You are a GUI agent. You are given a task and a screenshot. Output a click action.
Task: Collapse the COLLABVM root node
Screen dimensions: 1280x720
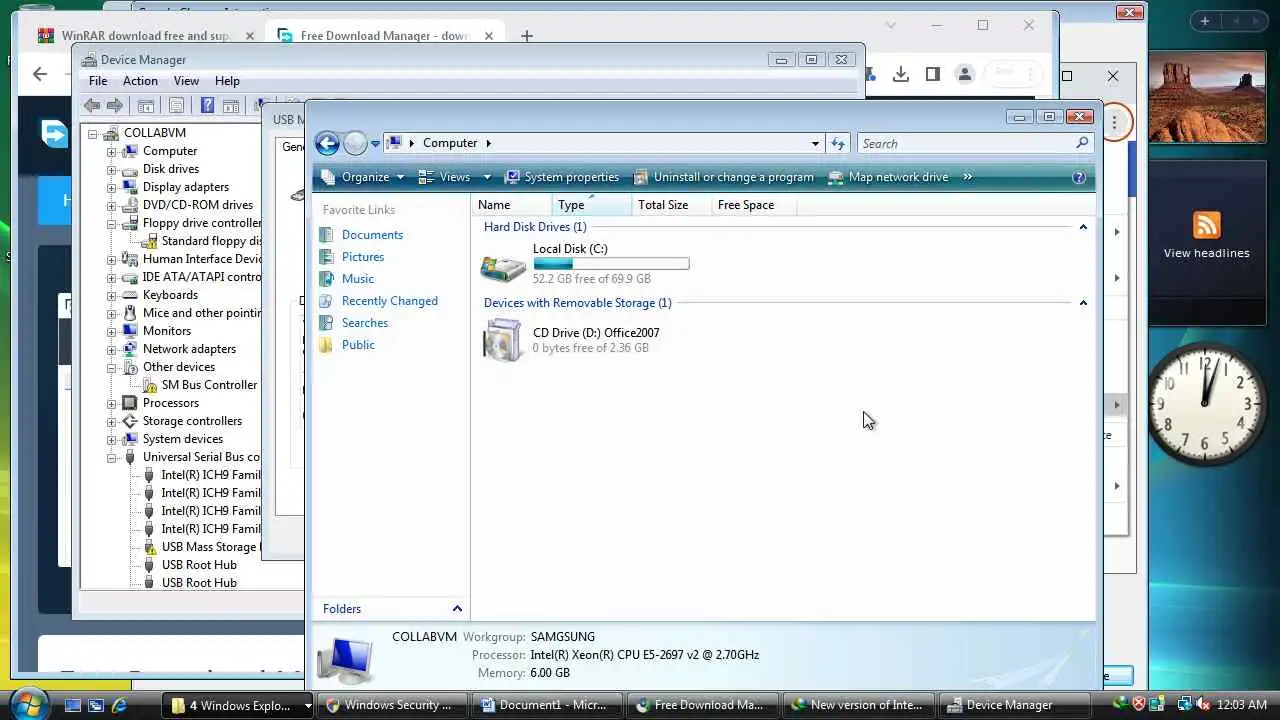pyautogui.click(x=93, y=133)
